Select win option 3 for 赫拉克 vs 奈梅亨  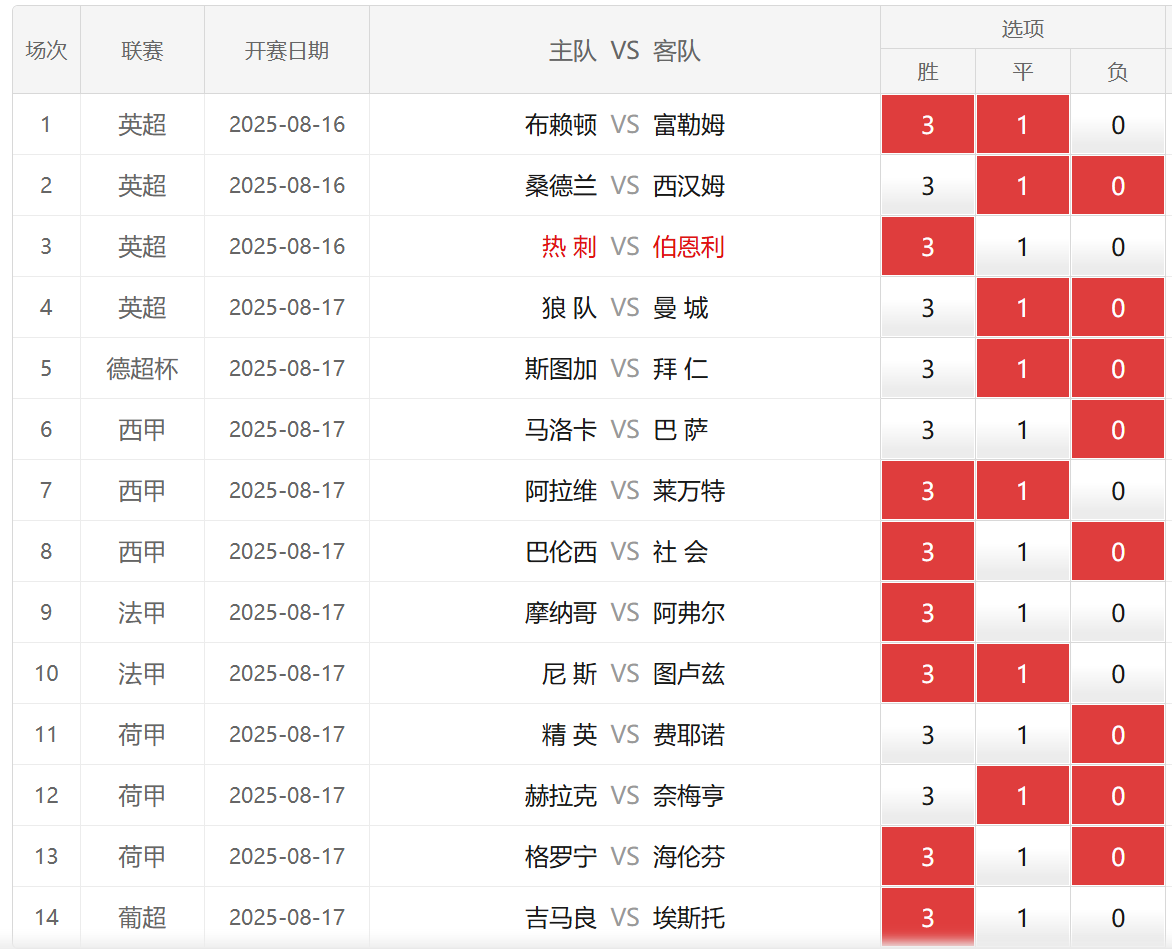(x=928, y=795)
